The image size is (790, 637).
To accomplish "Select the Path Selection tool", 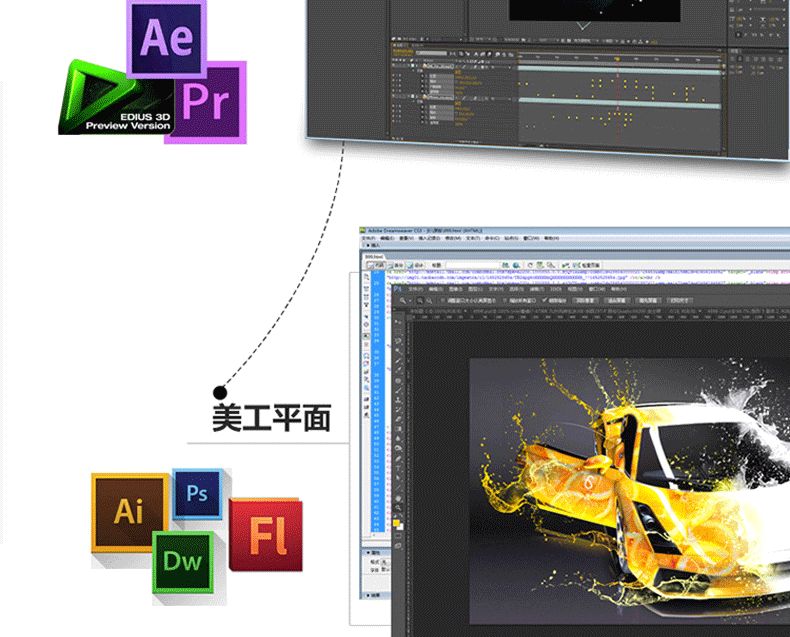I will click(398, 477).
